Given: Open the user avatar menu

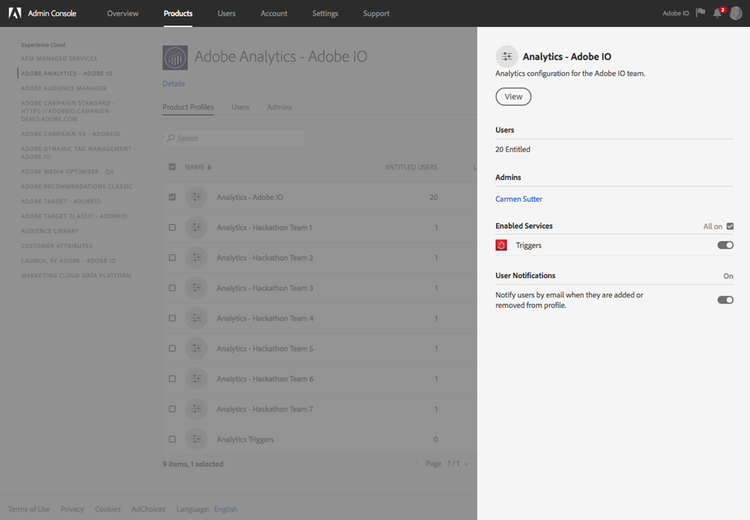Looking at the screenshot, I should click(736, 13).
